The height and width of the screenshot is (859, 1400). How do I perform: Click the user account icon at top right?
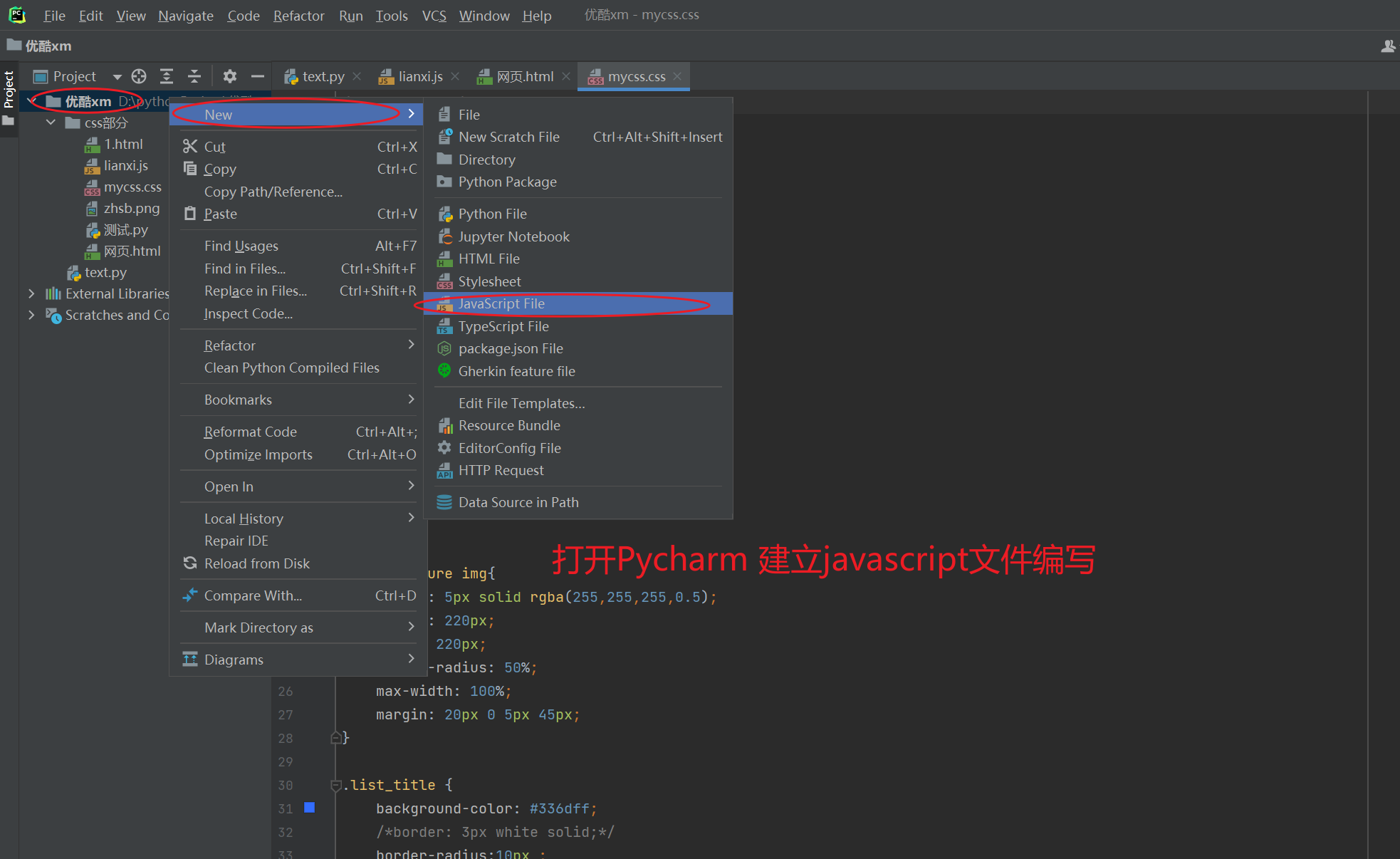coord(1388,46)
